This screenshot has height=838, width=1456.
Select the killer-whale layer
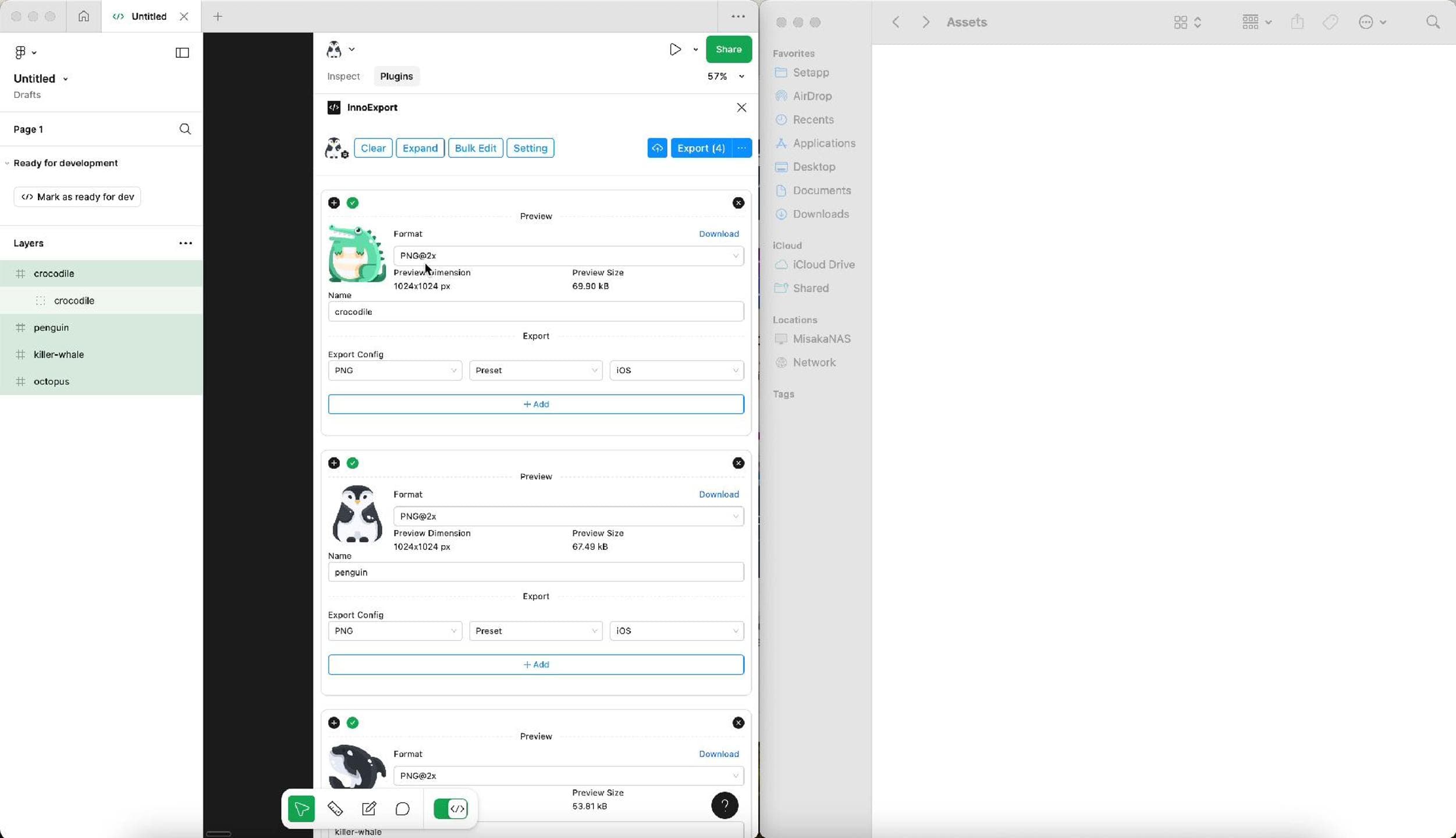tap(101, 354)
